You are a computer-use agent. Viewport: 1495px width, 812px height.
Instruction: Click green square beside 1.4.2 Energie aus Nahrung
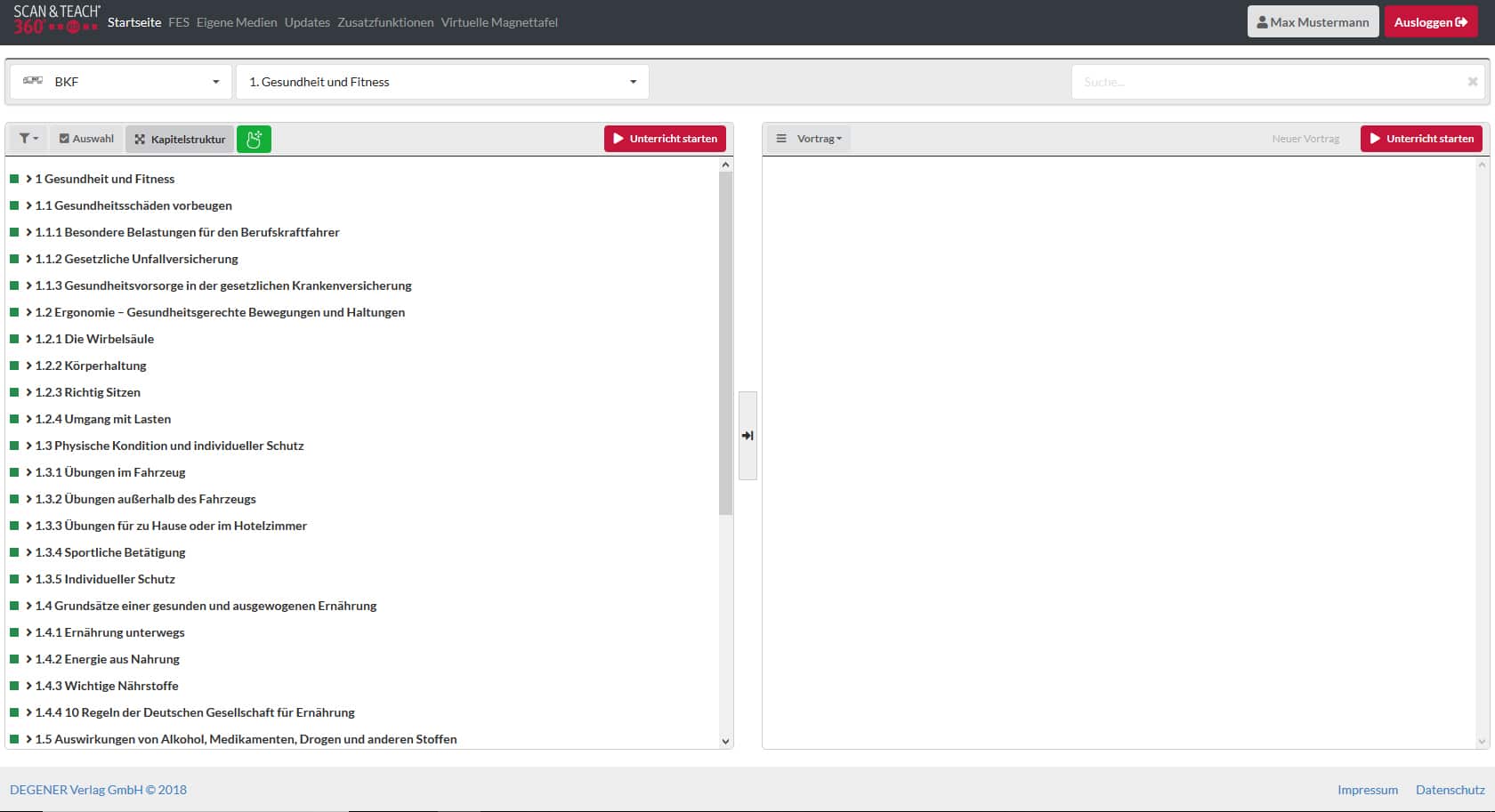tap(14, 659)
